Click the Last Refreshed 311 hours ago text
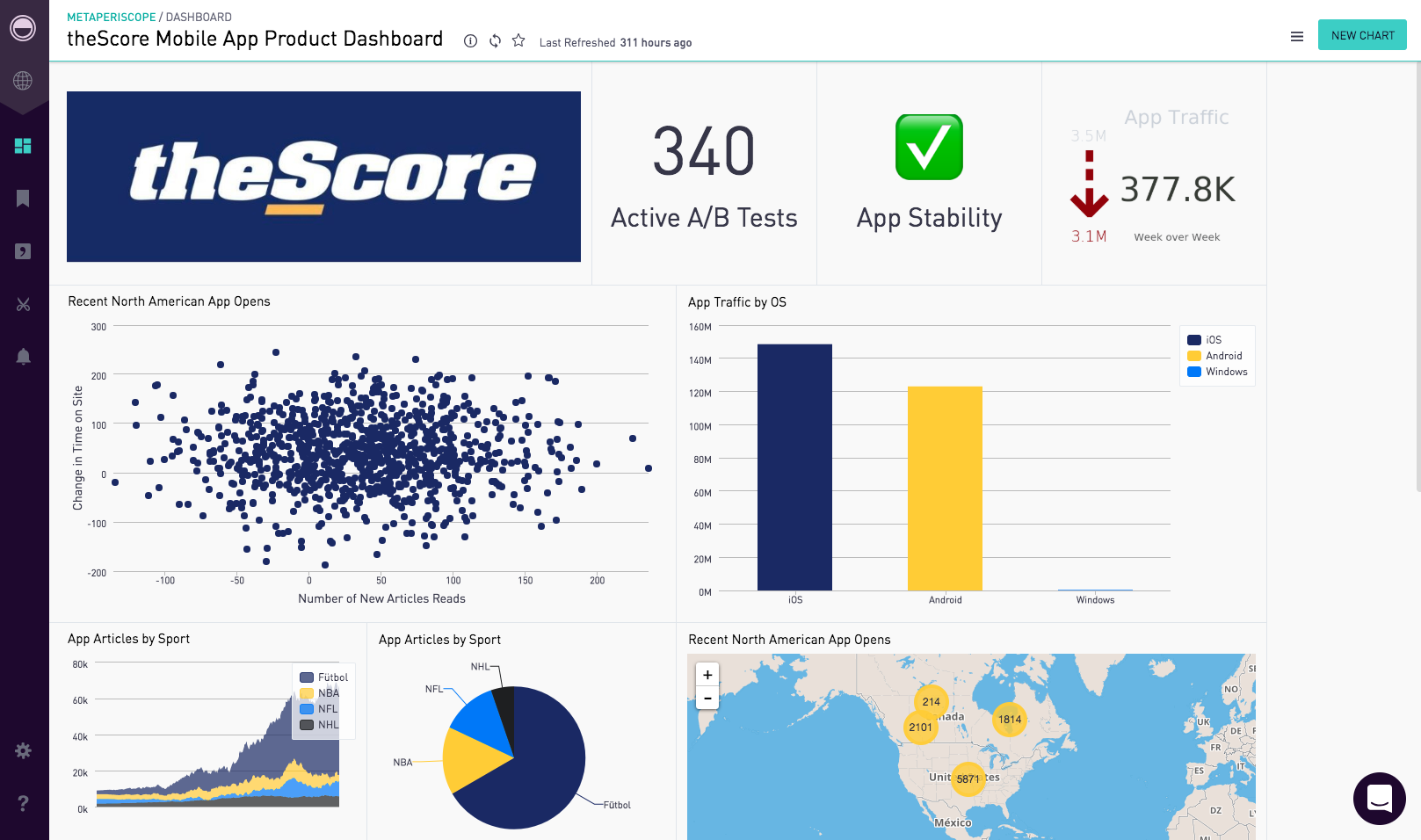 click(x=615, y=42)
